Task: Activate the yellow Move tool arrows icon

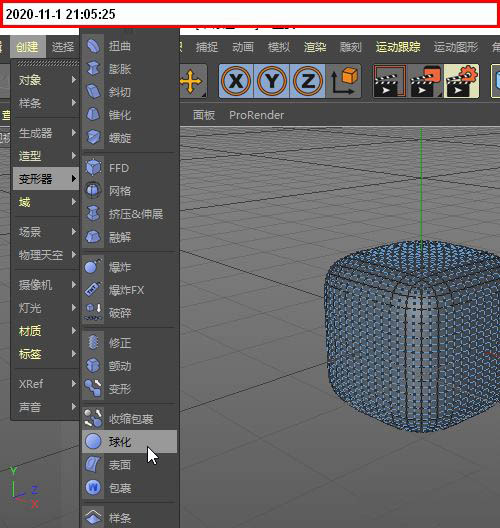Action: tap(192, 81)
